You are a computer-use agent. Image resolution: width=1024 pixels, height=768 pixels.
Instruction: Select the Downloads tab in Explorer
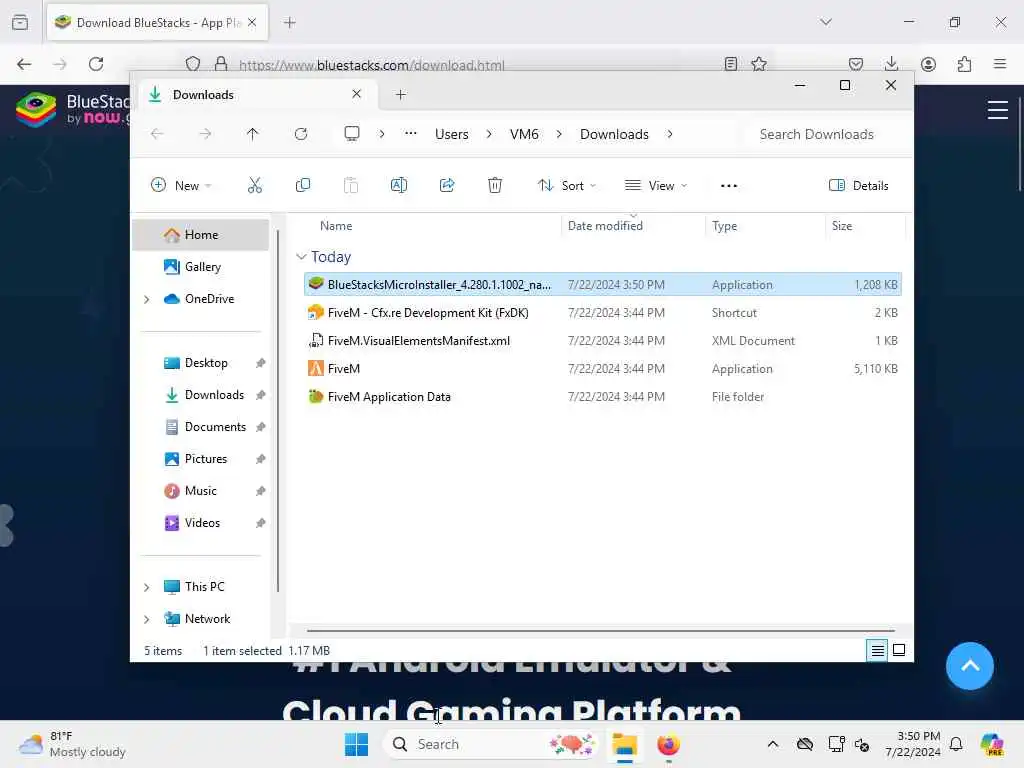[255, 95]
